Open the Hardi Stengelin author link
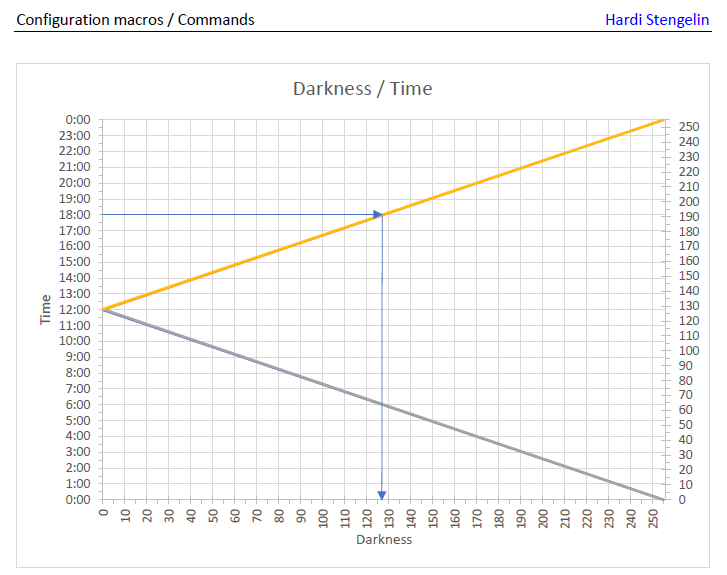Image resolution: width=727 pixels, height=575 pixels. 657,20
